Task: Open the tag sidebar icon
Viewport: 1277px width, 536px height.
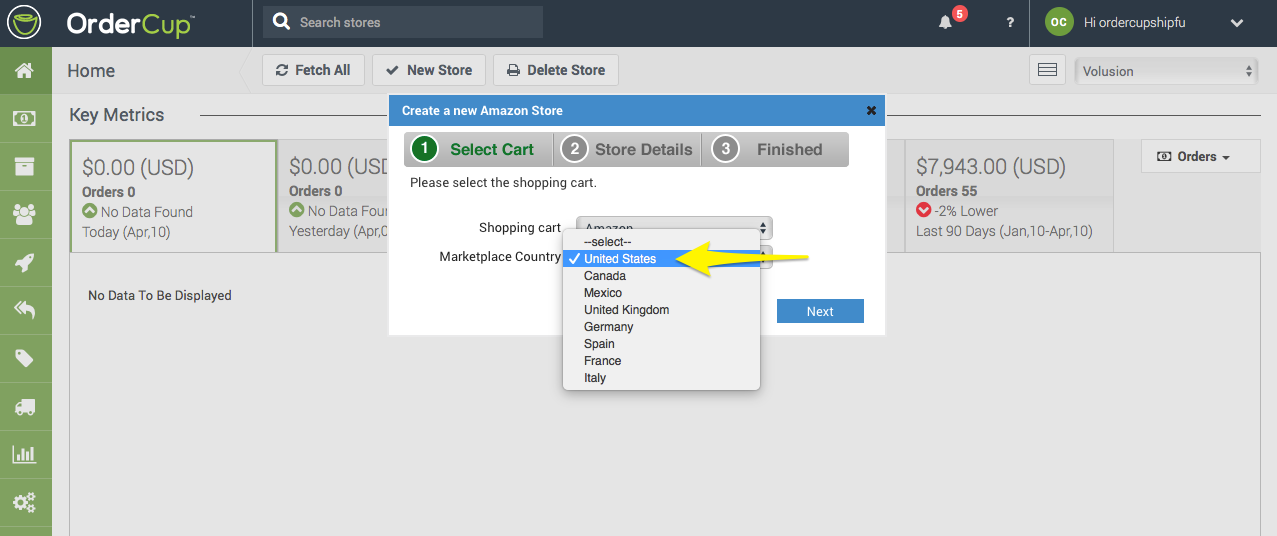Action: pos(25,359)
